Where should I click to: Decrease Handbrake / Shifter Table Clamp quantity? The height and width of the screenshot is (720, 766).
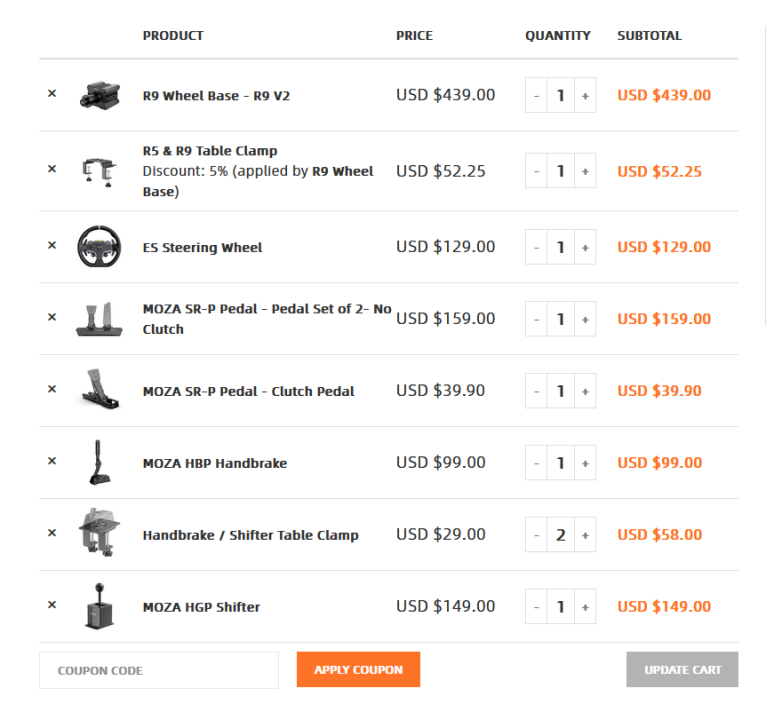click(x=537, y=535)
